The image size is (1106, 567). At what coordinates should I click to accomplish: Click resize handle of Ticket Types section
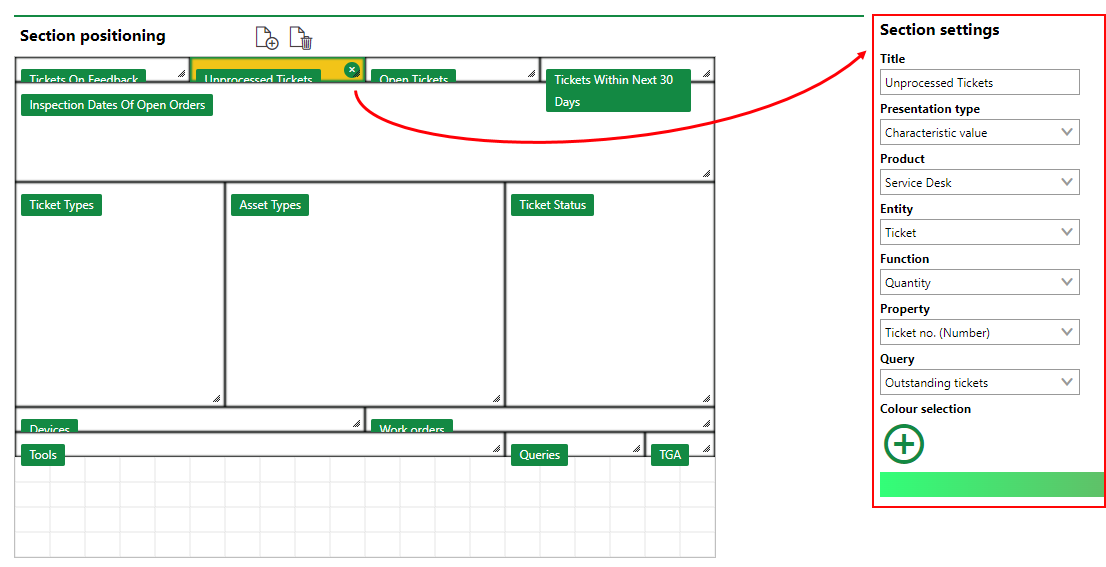pos(216,398)
